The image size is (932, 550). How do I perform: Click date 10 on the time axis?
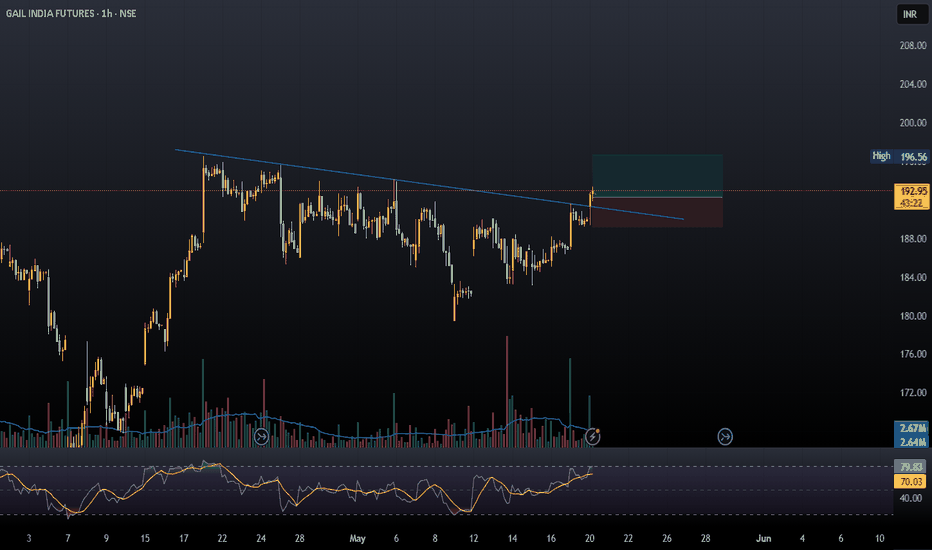click(x=880, y=539)
